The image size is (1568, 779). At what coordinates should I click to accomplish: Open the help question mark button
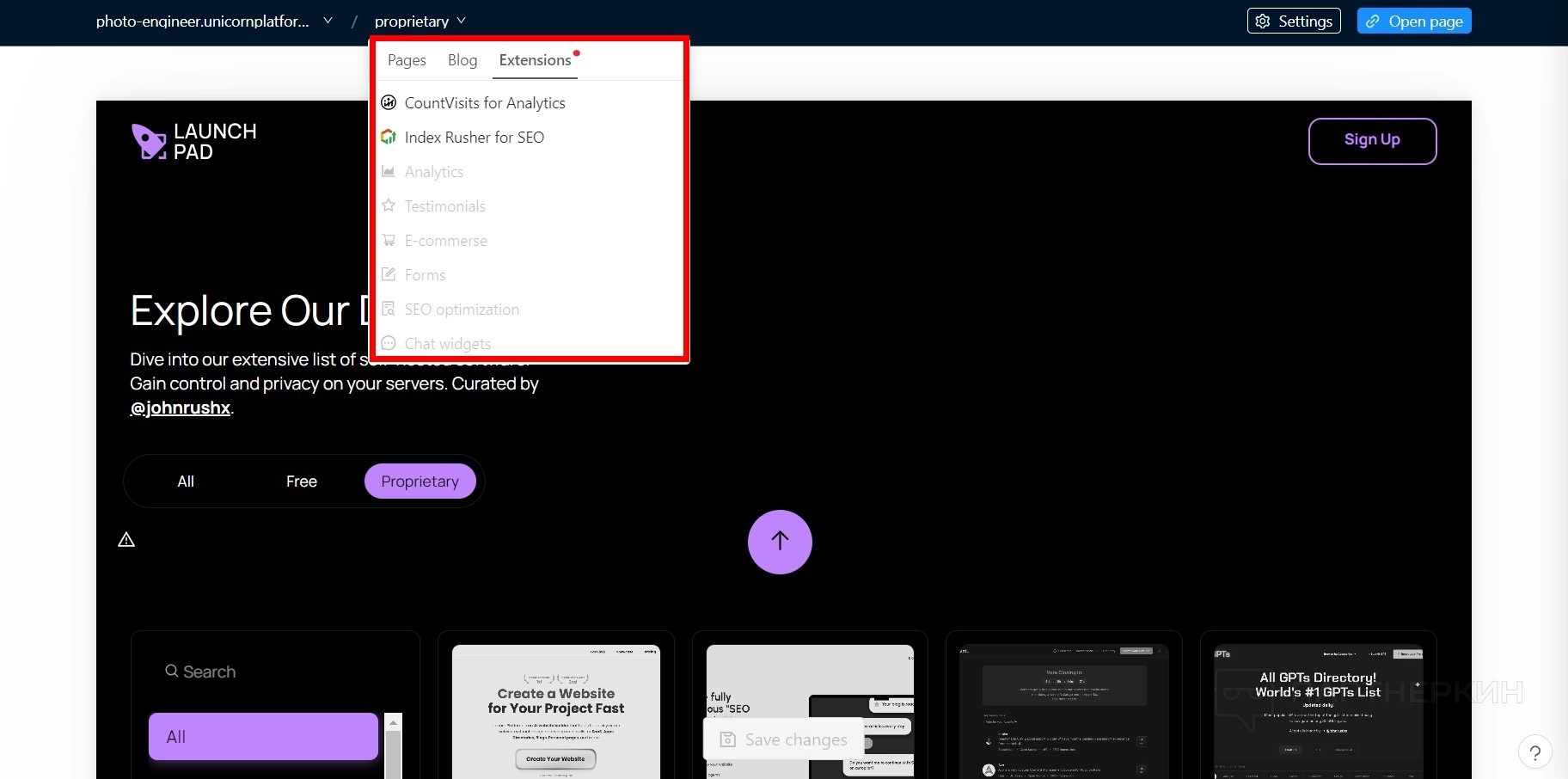pos(1535,752)
